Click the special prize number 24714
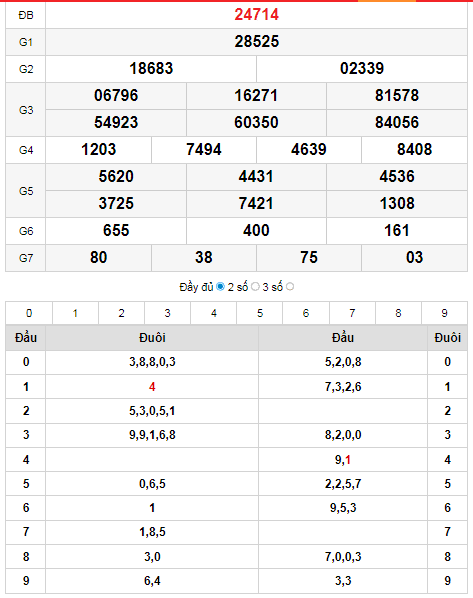473x598 pixels. pos(256,14)
